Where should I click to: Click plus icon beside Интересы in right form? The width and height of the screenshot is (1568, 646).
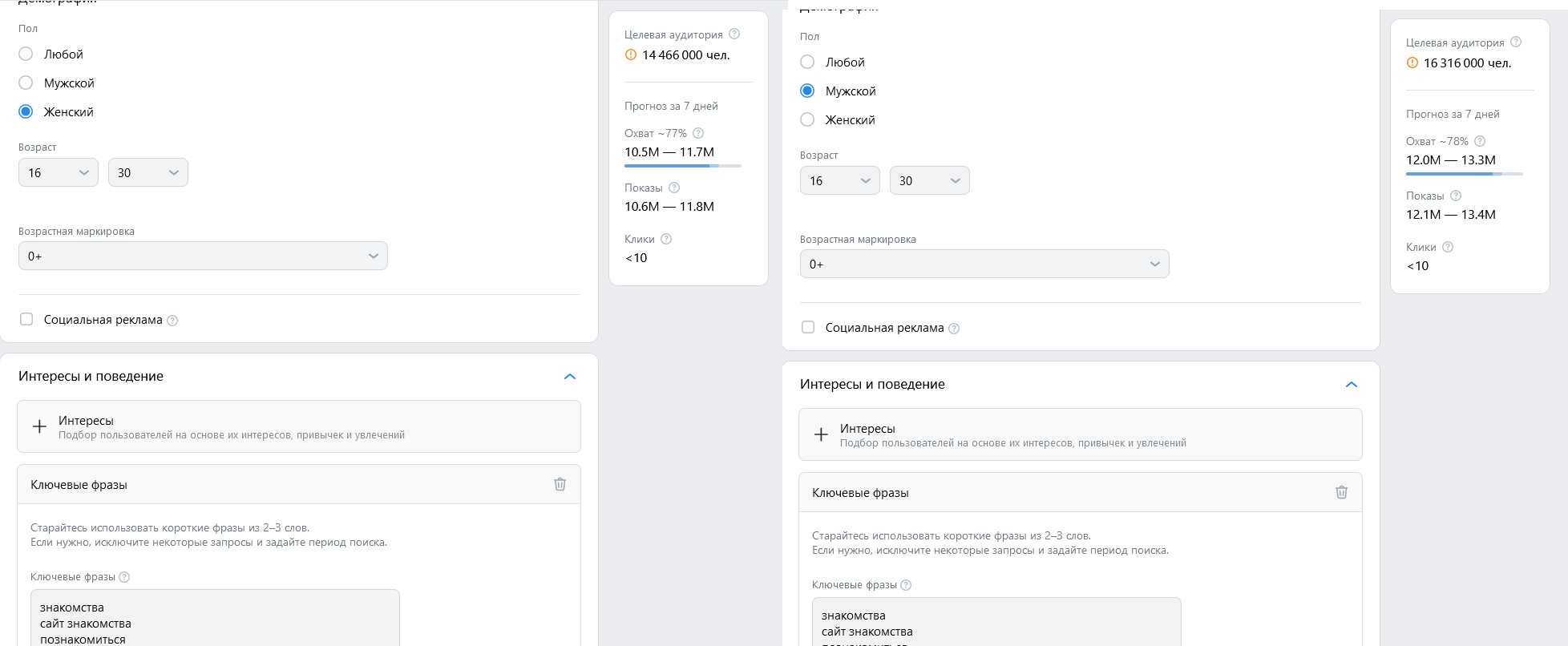(x=821, y=434)
